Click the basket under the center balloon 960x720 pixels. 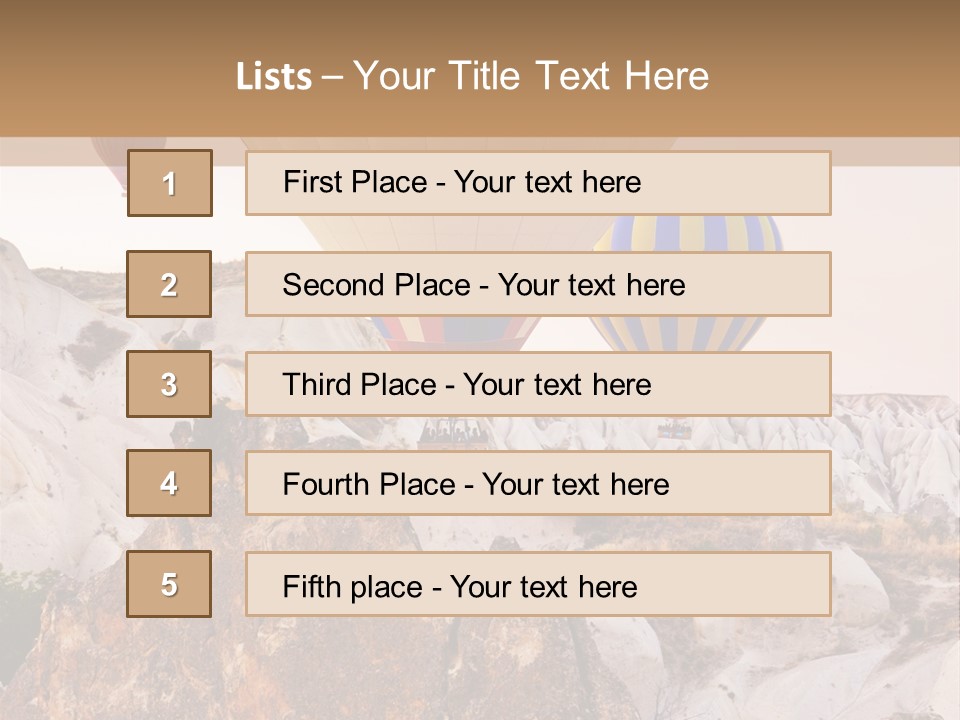click(451, 431)
